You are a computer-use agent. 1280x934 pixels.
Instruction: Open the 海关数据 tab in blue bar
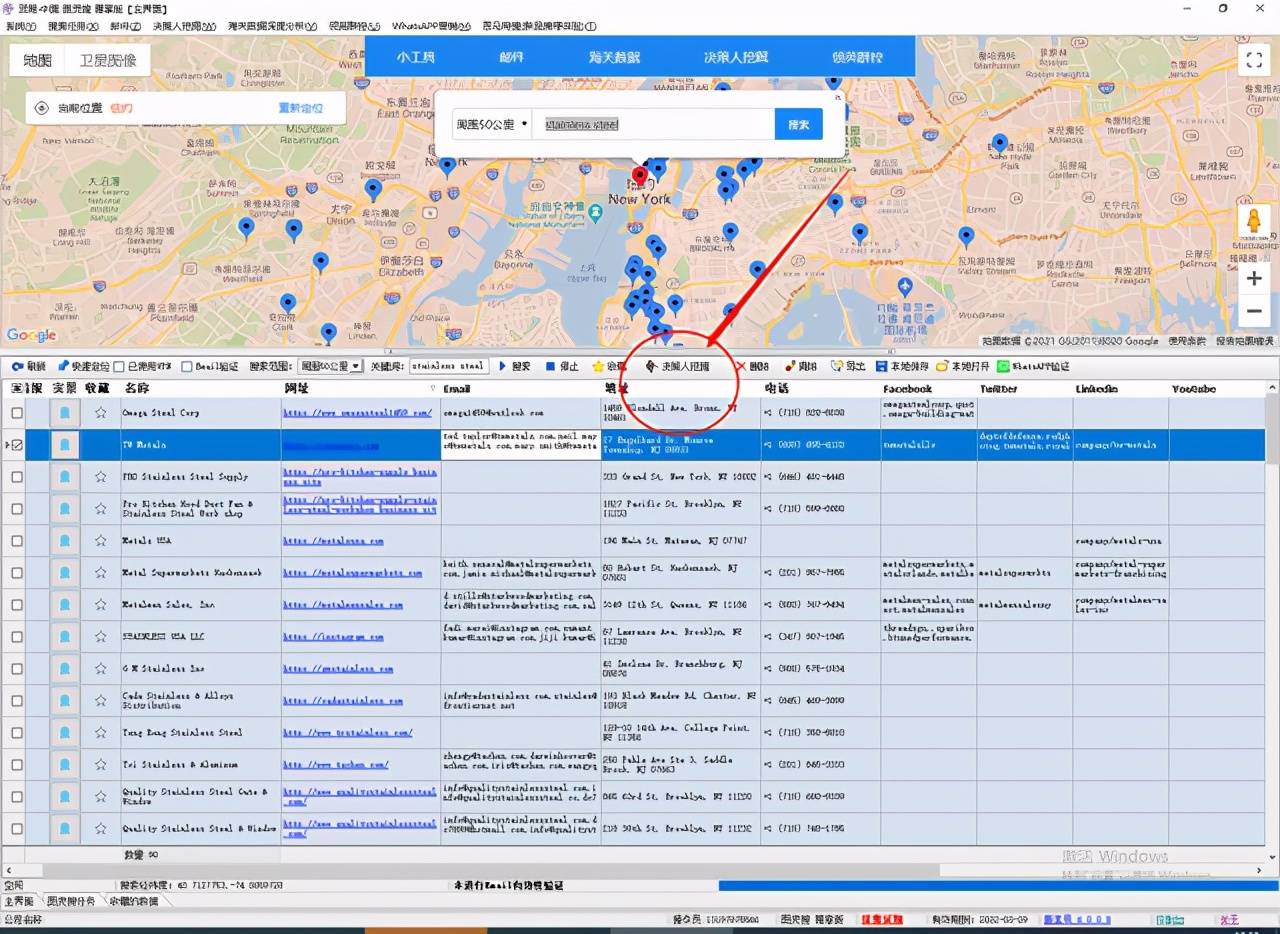click(x=614, y=57)
